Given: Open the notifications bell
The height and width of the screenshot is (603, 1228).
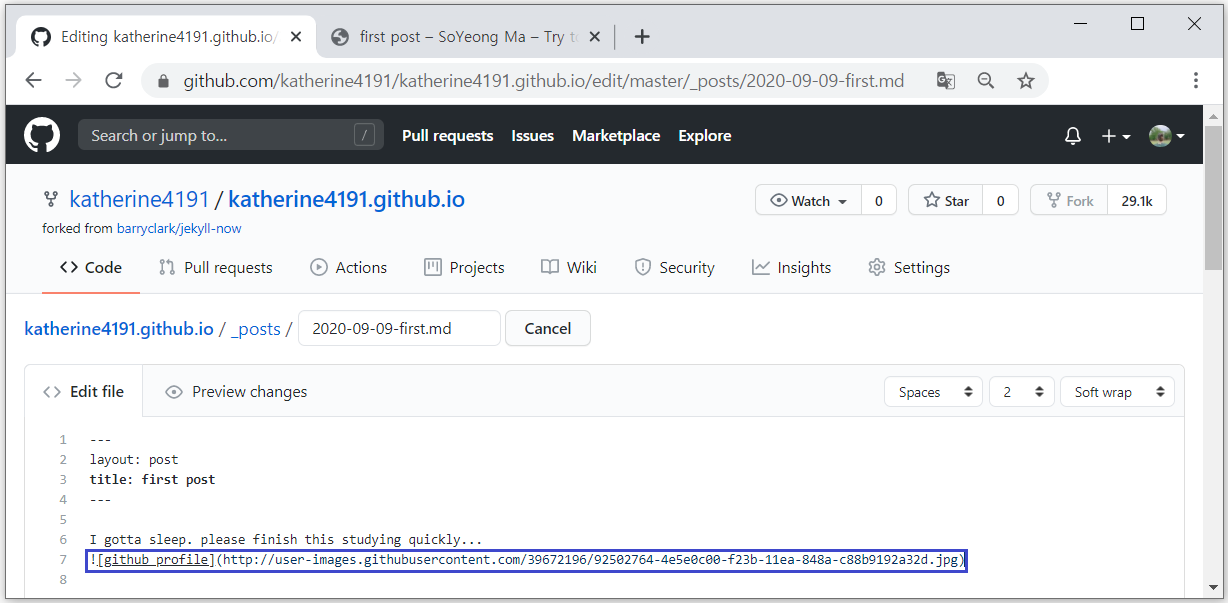Looking at the screenshot, I should (x=1073, y=136).
